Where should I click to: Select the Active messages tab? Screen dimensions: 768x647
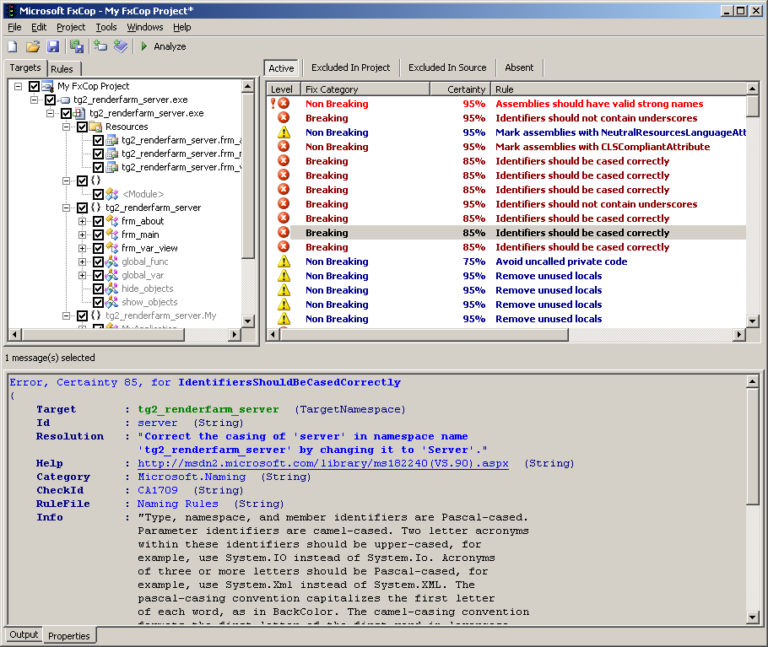[281, 68]
